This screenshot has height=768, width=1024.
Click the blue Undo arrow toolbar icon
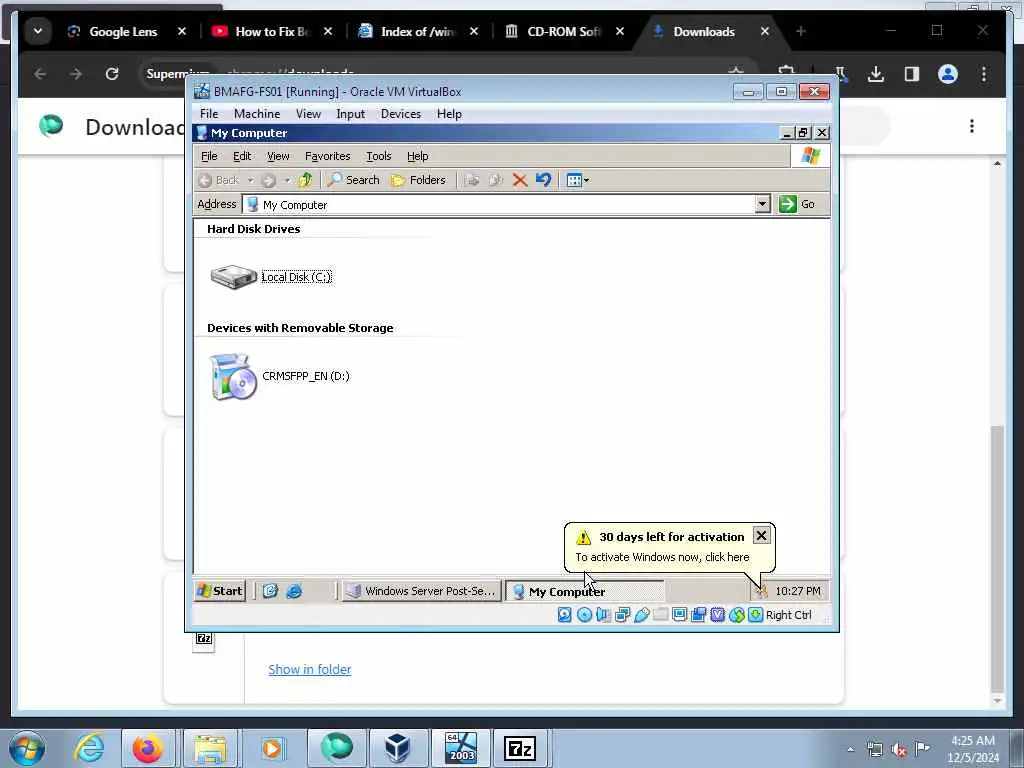(x=543, y=180)
